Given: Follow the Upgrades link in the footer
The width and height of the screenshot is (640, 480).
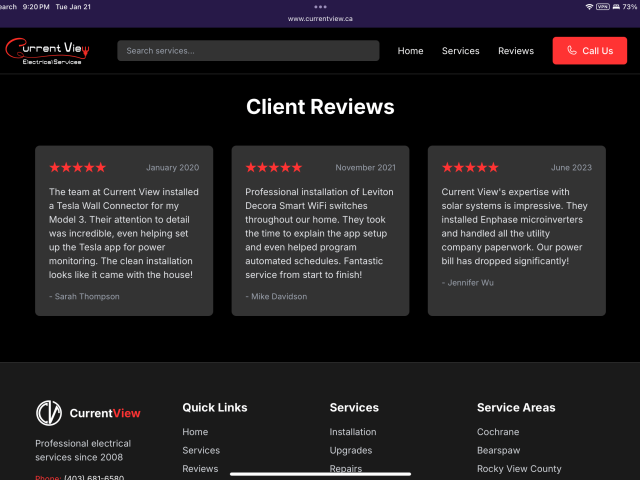Looking at the screenshot, I should pos(350,450).
